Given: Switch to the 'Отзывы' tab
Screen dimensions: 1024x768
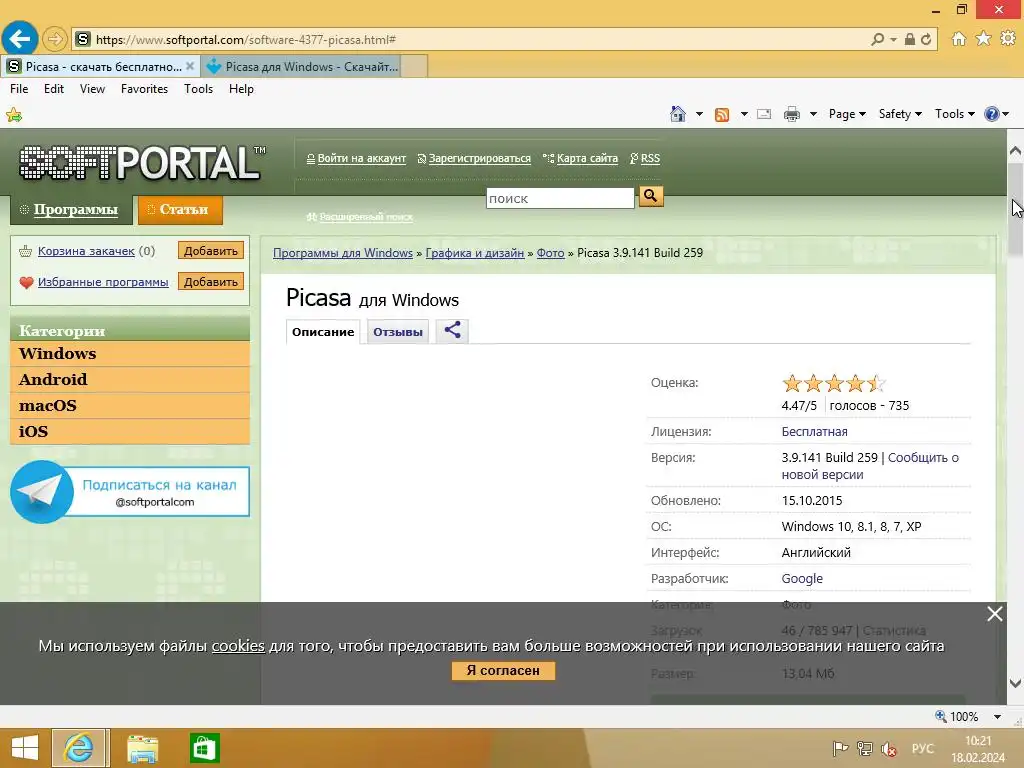Looking at the screenshot, I should [398, 332].
